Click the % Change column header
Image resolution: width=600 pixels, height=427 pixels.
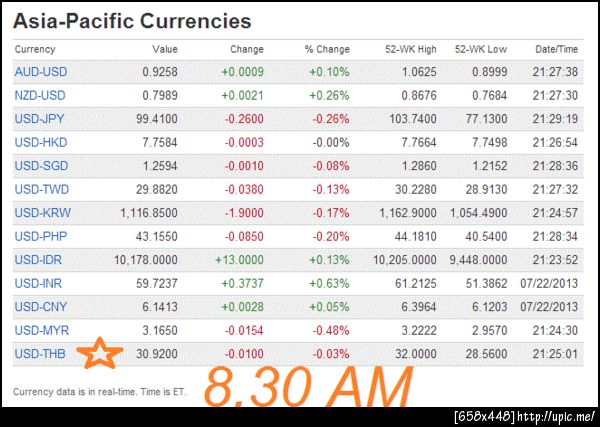click(327, 49)
